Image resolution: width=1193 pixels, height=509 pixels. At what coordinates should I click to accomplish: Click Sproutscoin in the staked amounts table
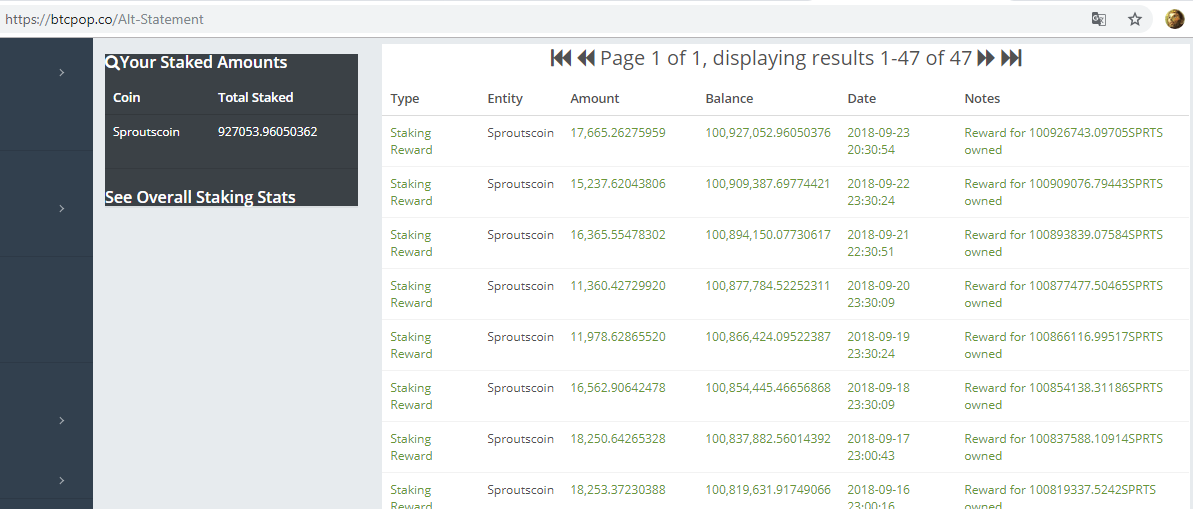(146, 132)
